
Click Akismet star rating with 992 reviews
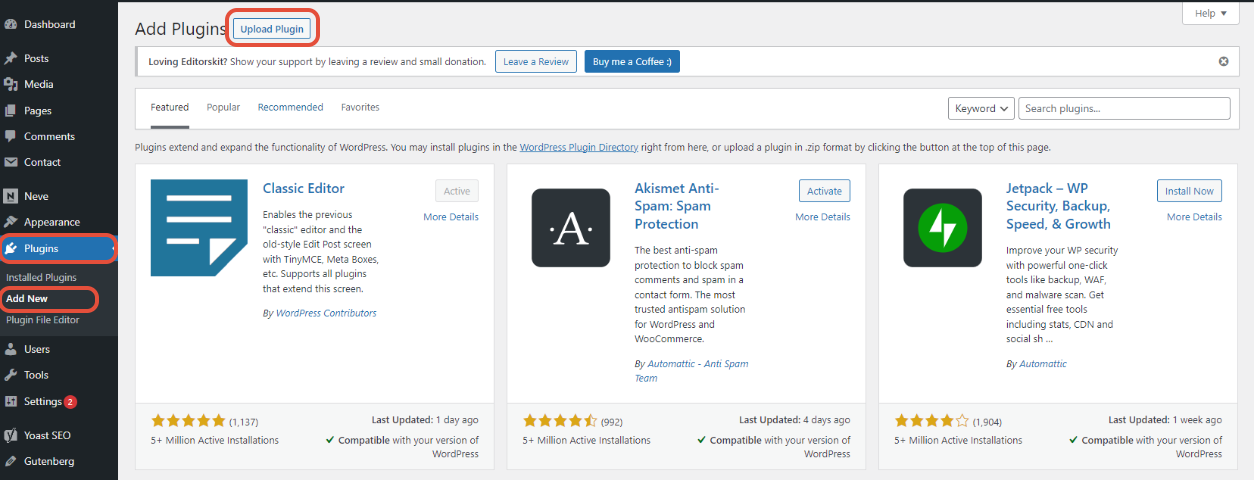pos(560,421)
